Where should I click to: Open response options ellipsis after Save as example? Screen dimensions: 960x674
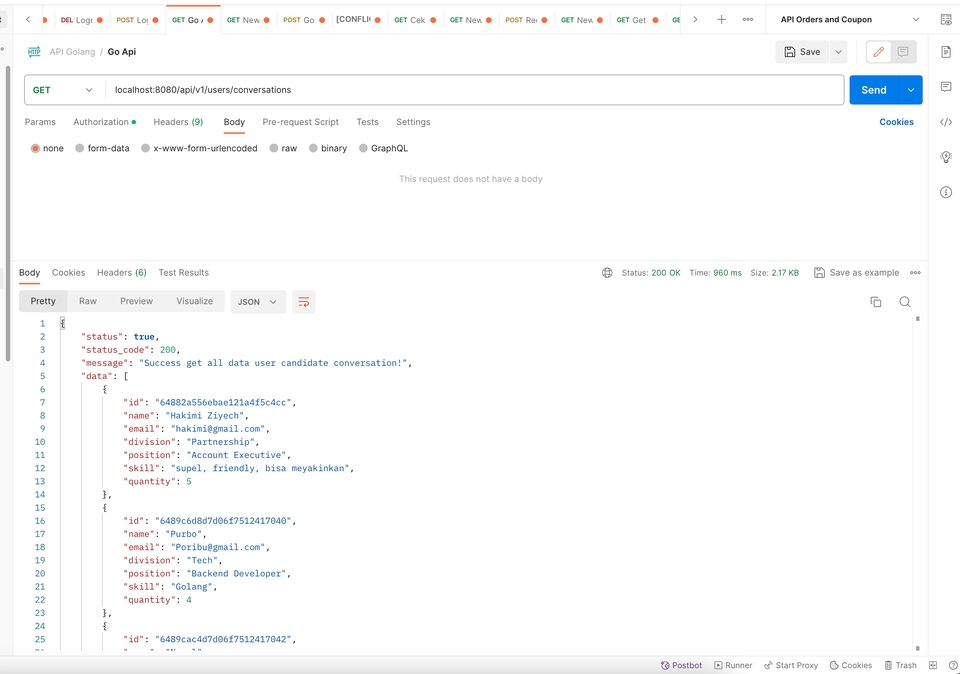click(x=915, y=272)
